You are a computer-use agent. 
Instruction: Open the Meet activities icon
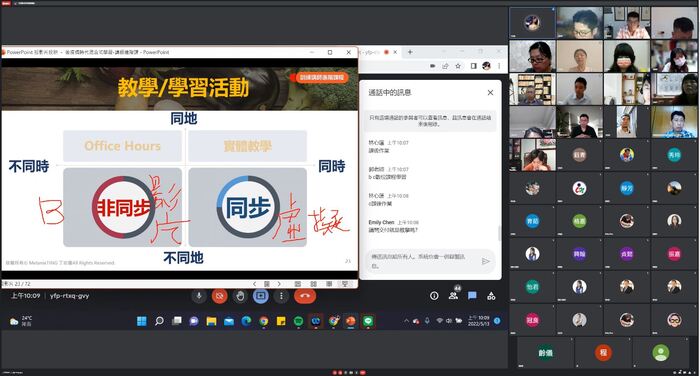(491, 296)
